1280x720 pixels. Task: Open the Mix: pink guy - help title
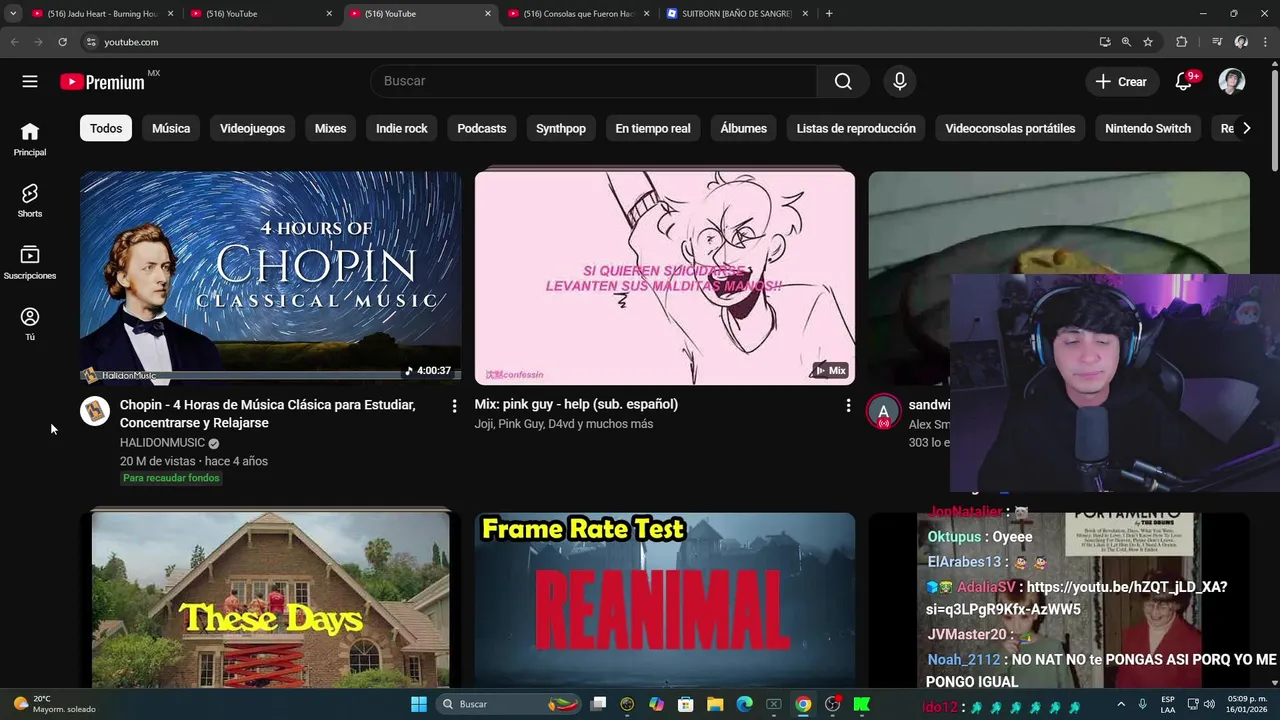(x=576, y=405)
